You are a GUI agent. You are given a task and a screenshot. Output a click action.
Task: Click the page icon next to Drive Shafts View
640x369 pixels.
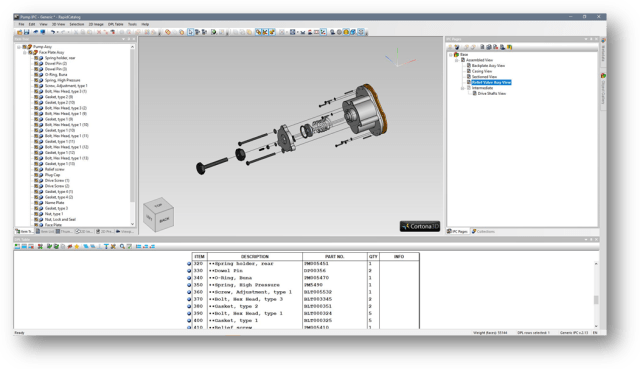[474, 93]
